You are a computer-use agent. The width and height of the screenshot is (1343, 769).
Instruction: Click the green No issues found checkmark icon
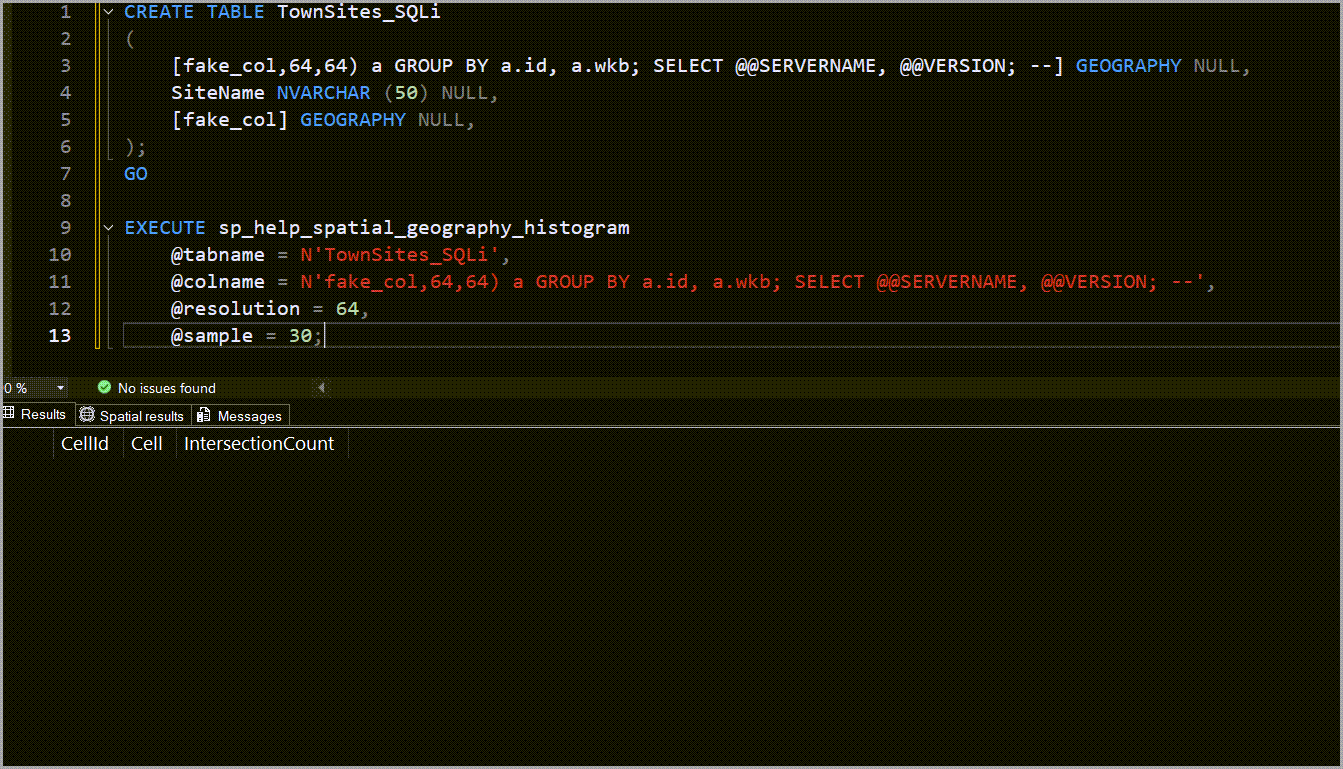tap(104, 387)
